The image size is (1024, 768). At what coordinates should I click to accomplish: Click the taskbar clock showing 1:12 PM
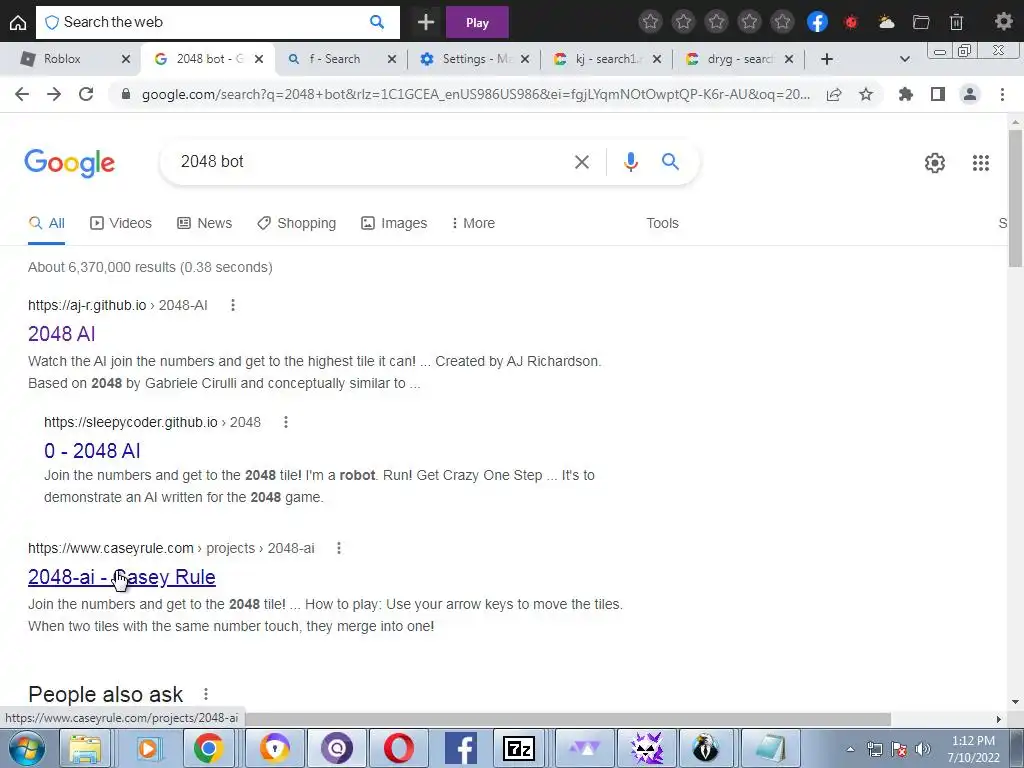[x=973, y=749]
